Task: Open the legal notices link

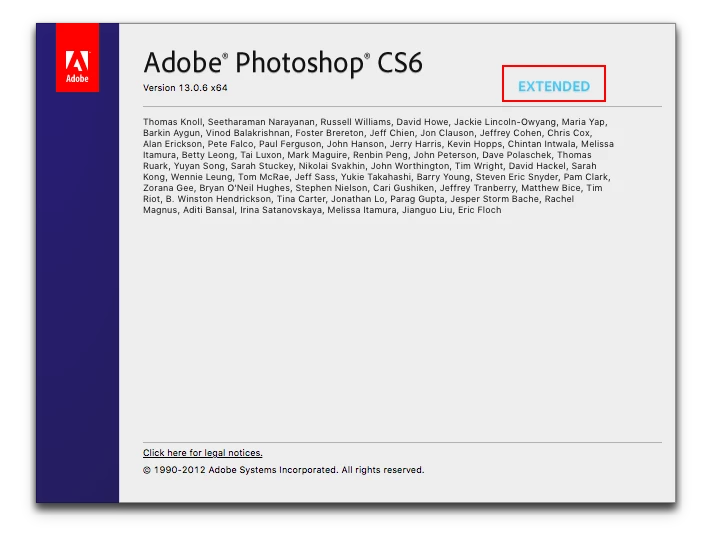Action: 203,453
